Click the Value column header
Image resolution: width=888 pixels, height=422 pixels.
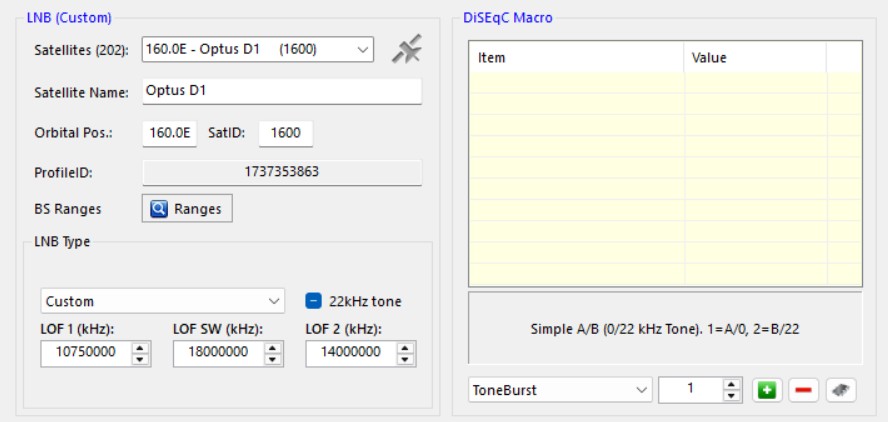pyautogui.click(x=755, y=58)
